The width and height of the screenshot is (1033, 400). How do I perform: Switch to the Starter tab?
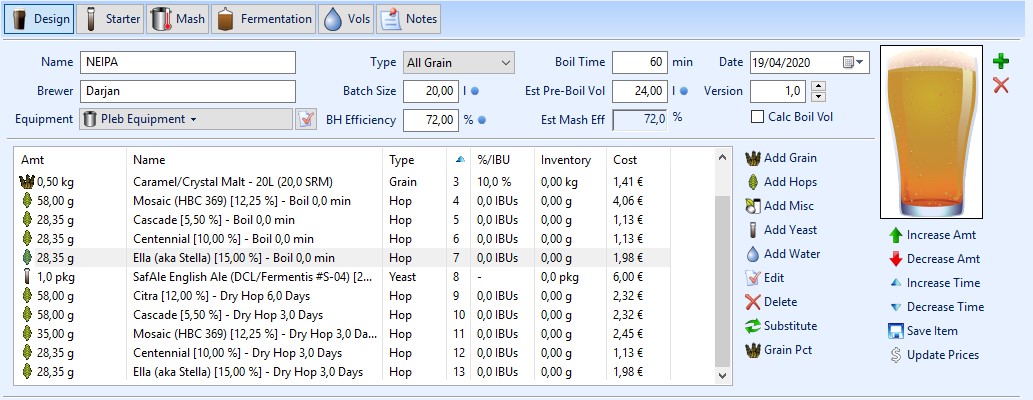pos(110,19)
